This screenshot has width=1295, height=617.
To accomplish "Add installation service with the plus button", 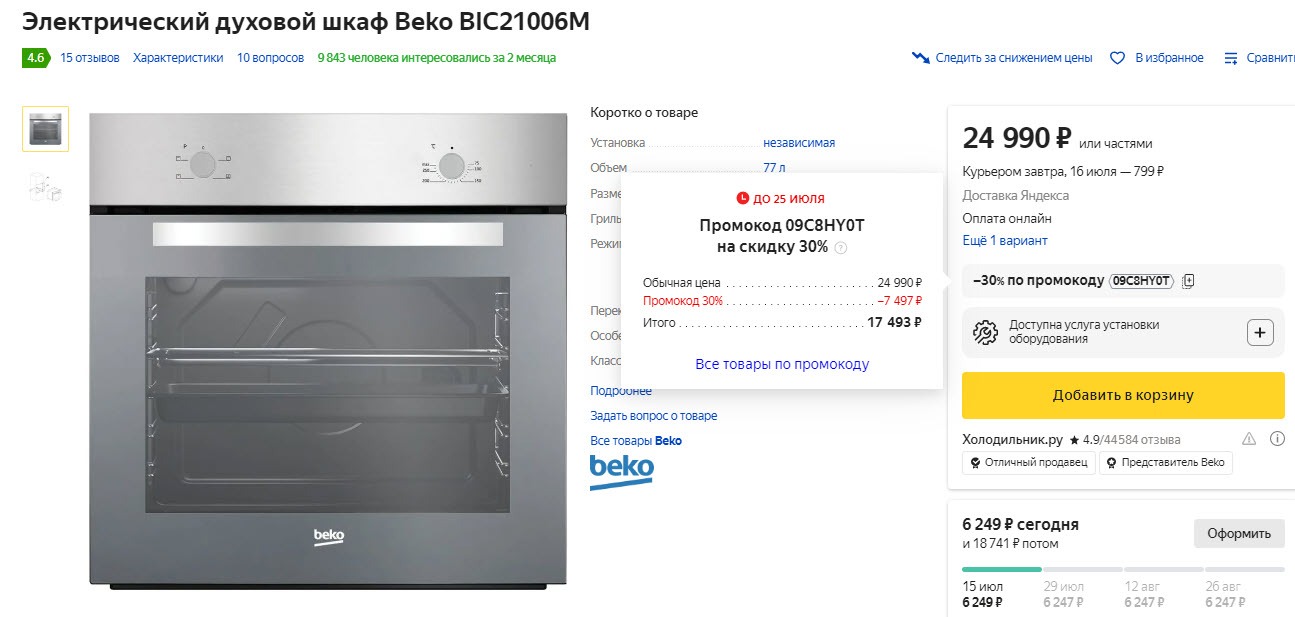I will [1261, 331].
